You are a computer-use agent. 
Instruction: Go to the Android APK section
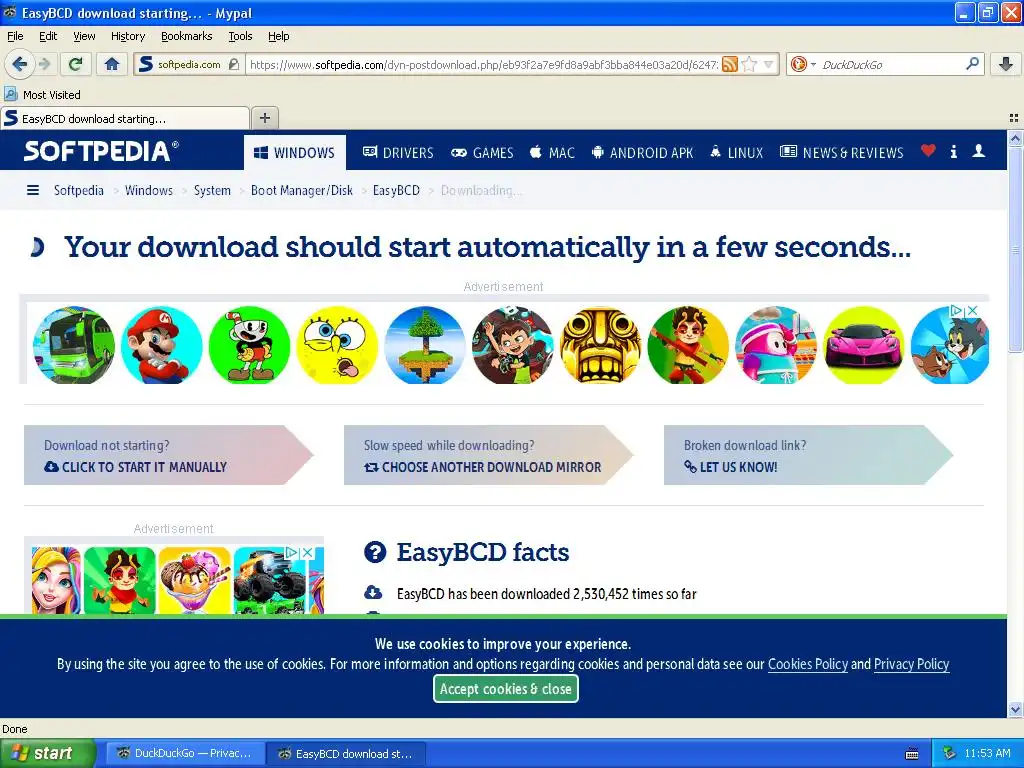(642, 152)
